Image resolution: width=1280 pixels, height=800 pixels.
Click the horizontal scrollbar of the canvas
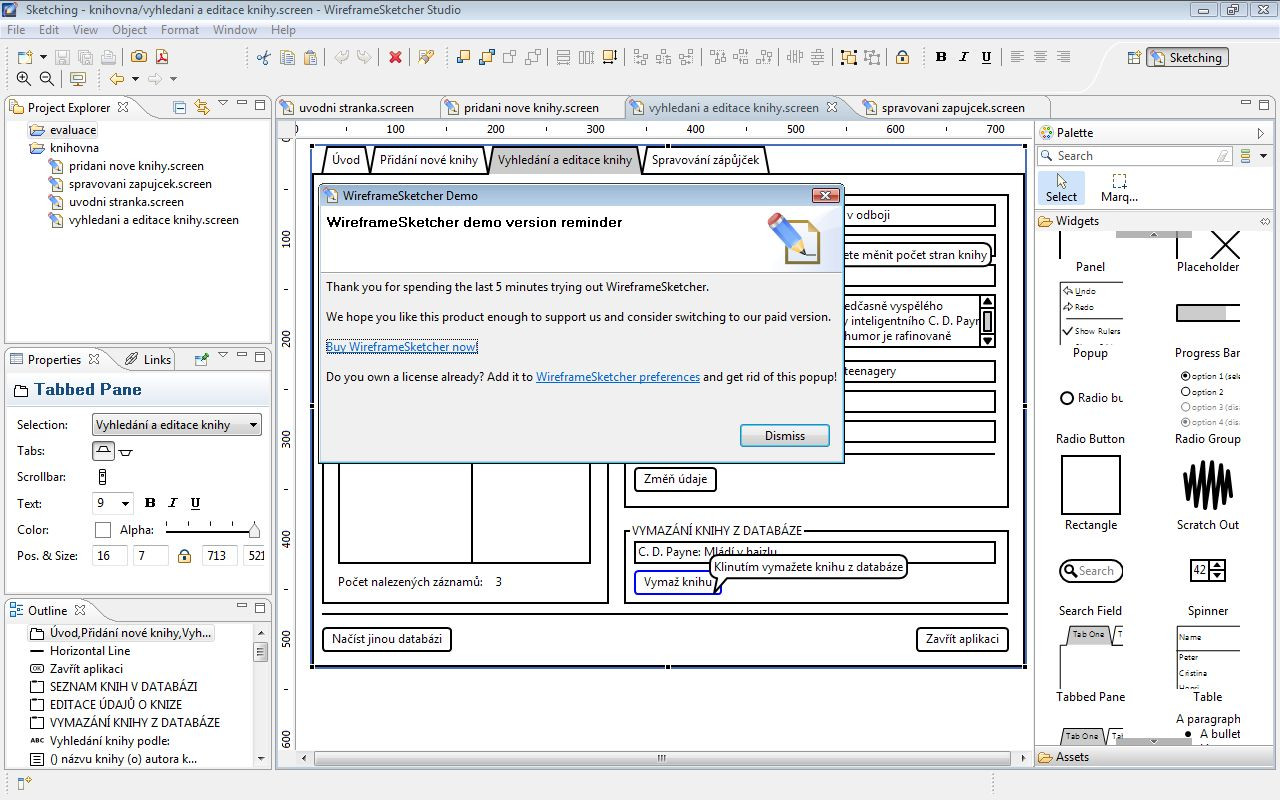[661, 758]
